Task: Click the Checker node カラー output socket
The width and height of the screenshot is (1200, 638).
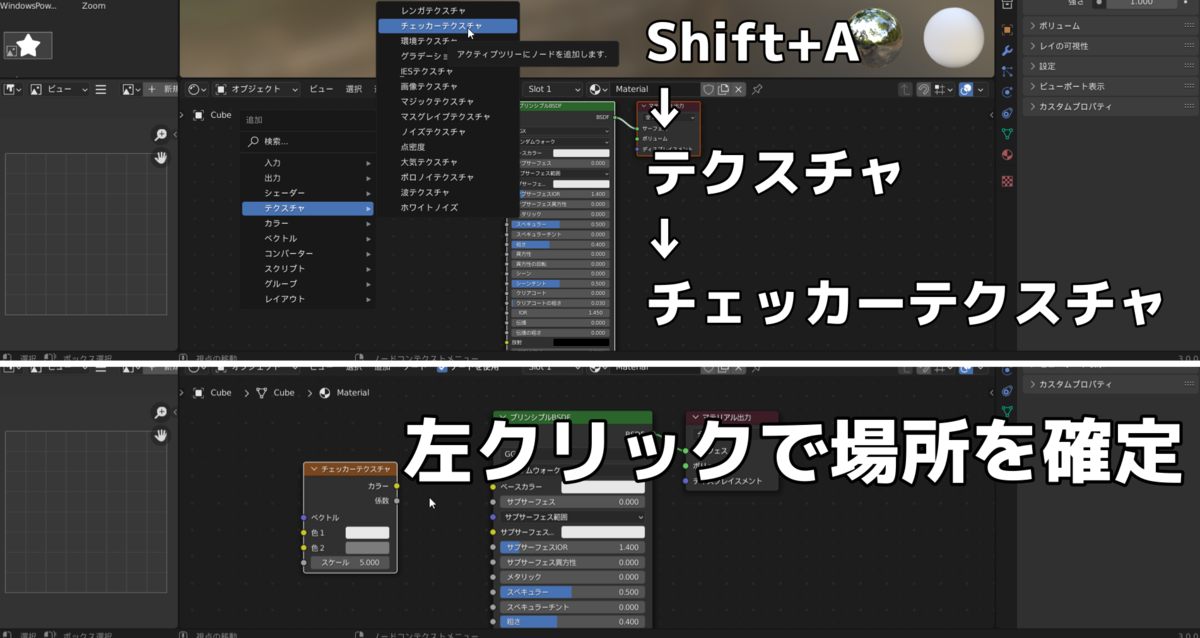Action: point(397,486)
